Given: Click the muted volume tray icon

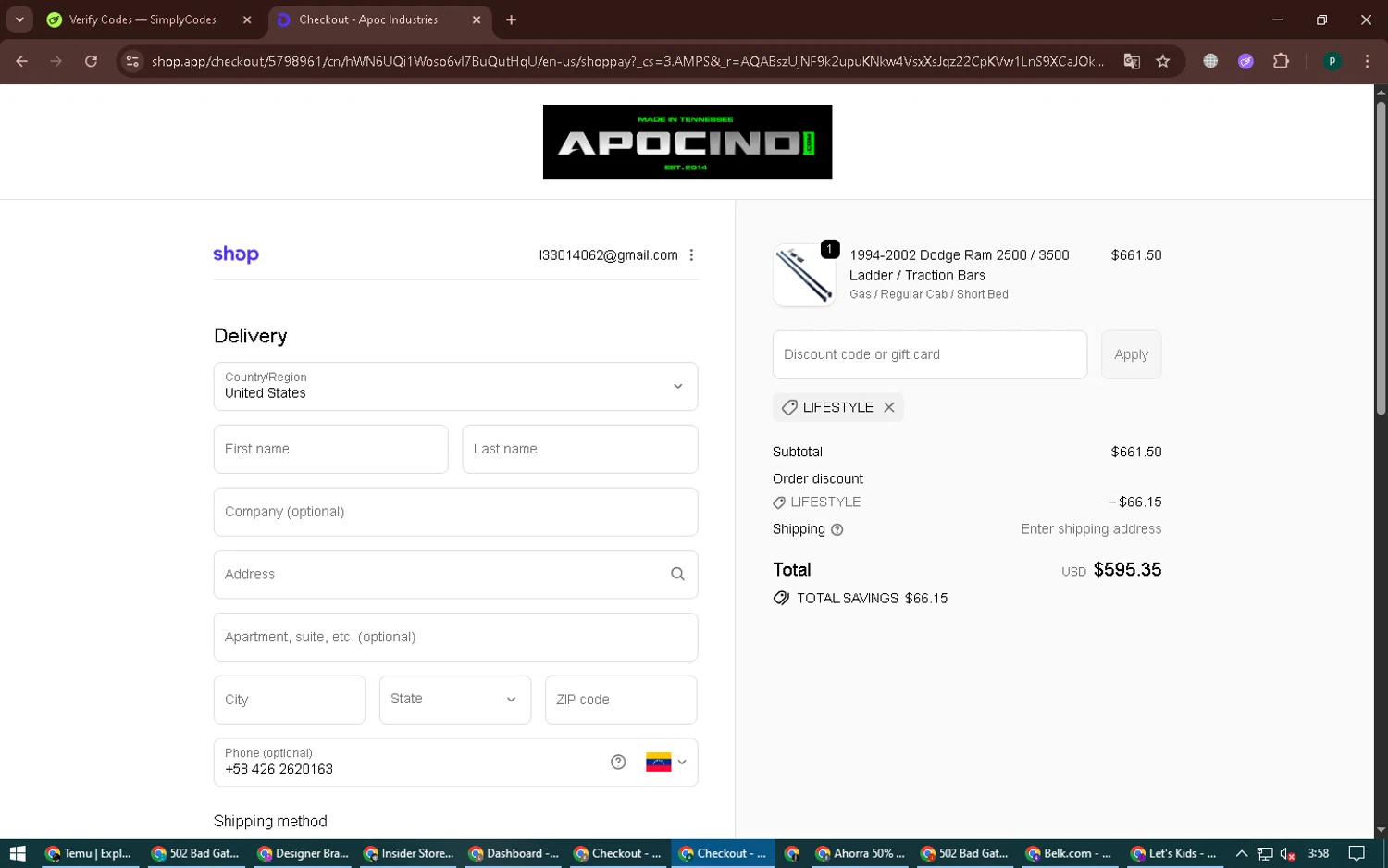Looking at the screenshot, I should pos(1287,853).
